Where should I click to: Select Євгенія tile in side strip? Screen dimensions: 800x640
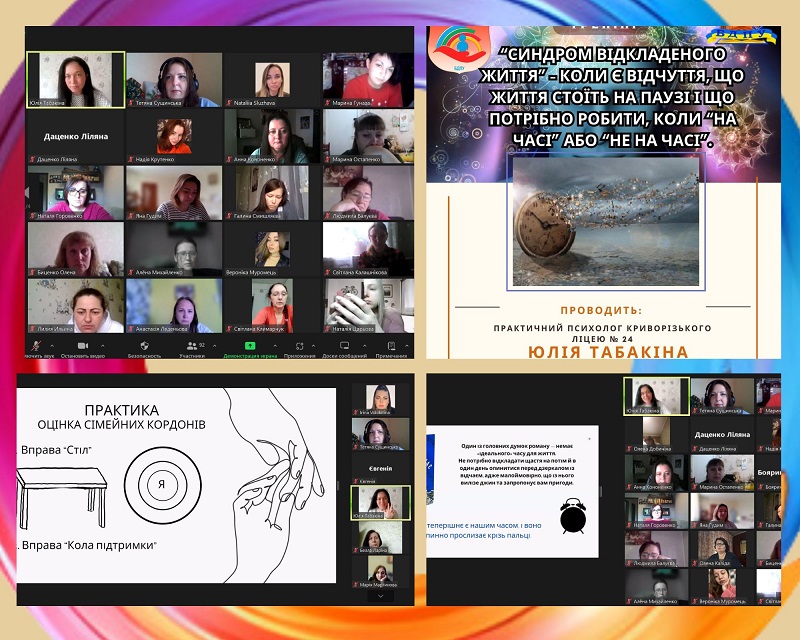click(381, 467)
